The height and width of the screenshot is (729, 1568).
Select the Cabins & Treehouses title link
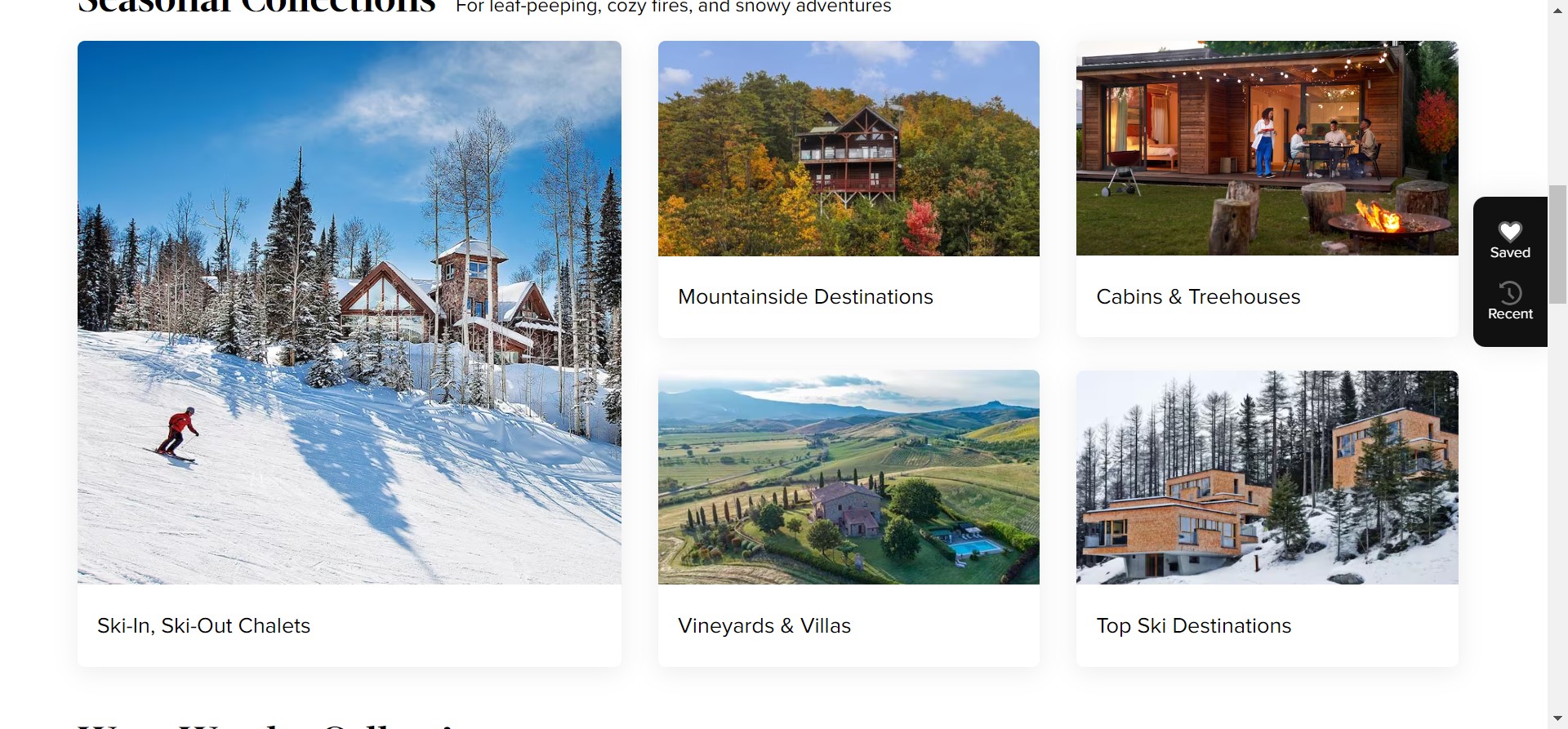1198,297
